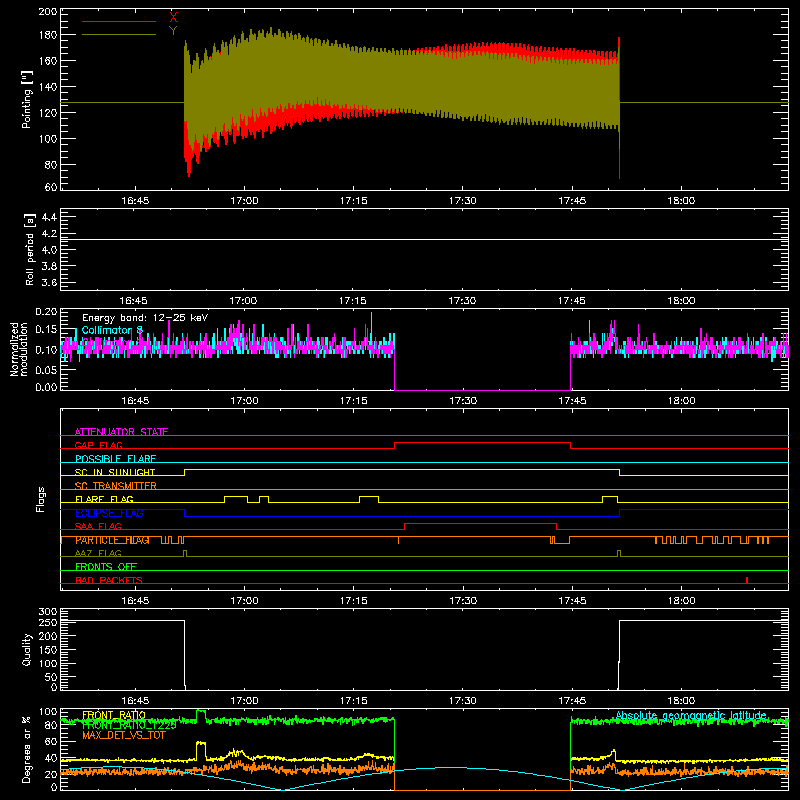Click the ATTENUATOR_STATE flag label
This screenshot has width=800, height=800.
121,432
